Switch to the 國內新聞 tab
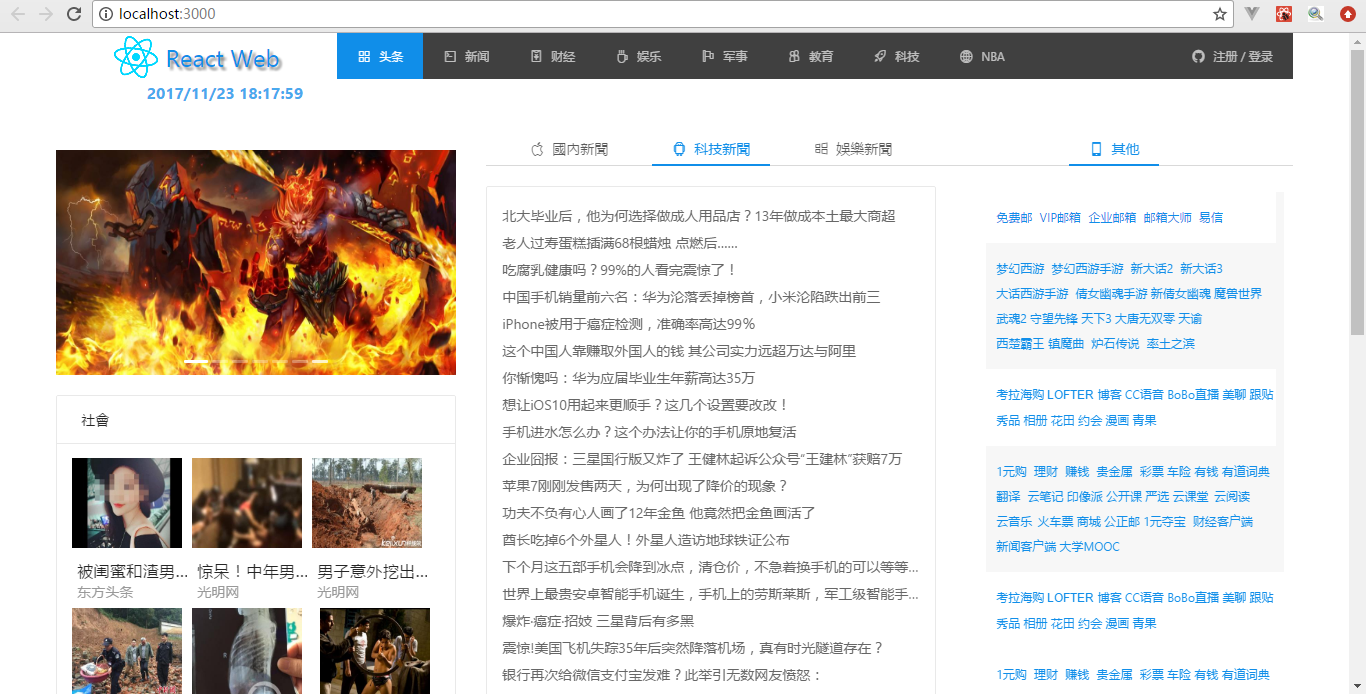Image resolution: width=1366 pixels, height=694 pixels. click(x=569, y=149)
